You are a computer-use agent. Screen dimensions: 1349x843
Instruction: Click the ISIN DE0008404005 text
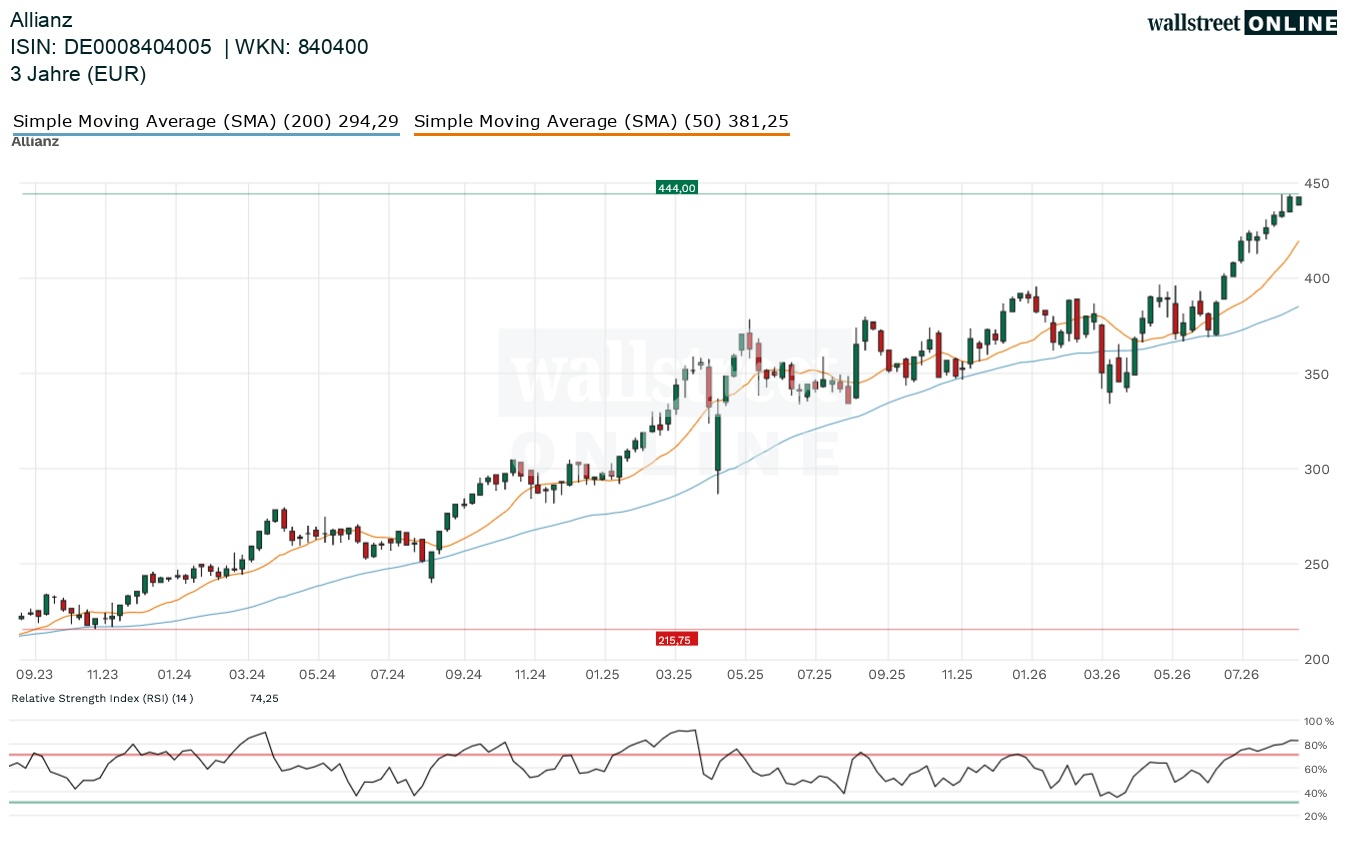click(x=111, y=47)
